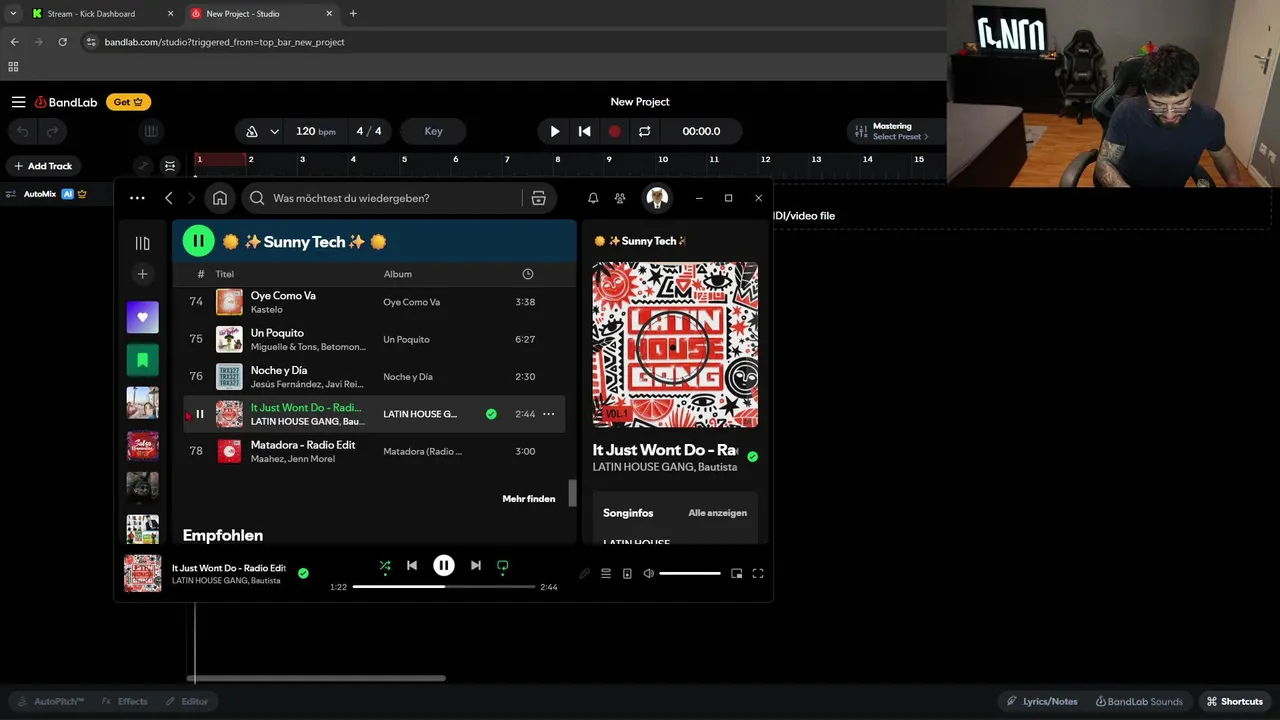Open Spotify profile avatar menu
The image size is (1280, 720).
657,198
